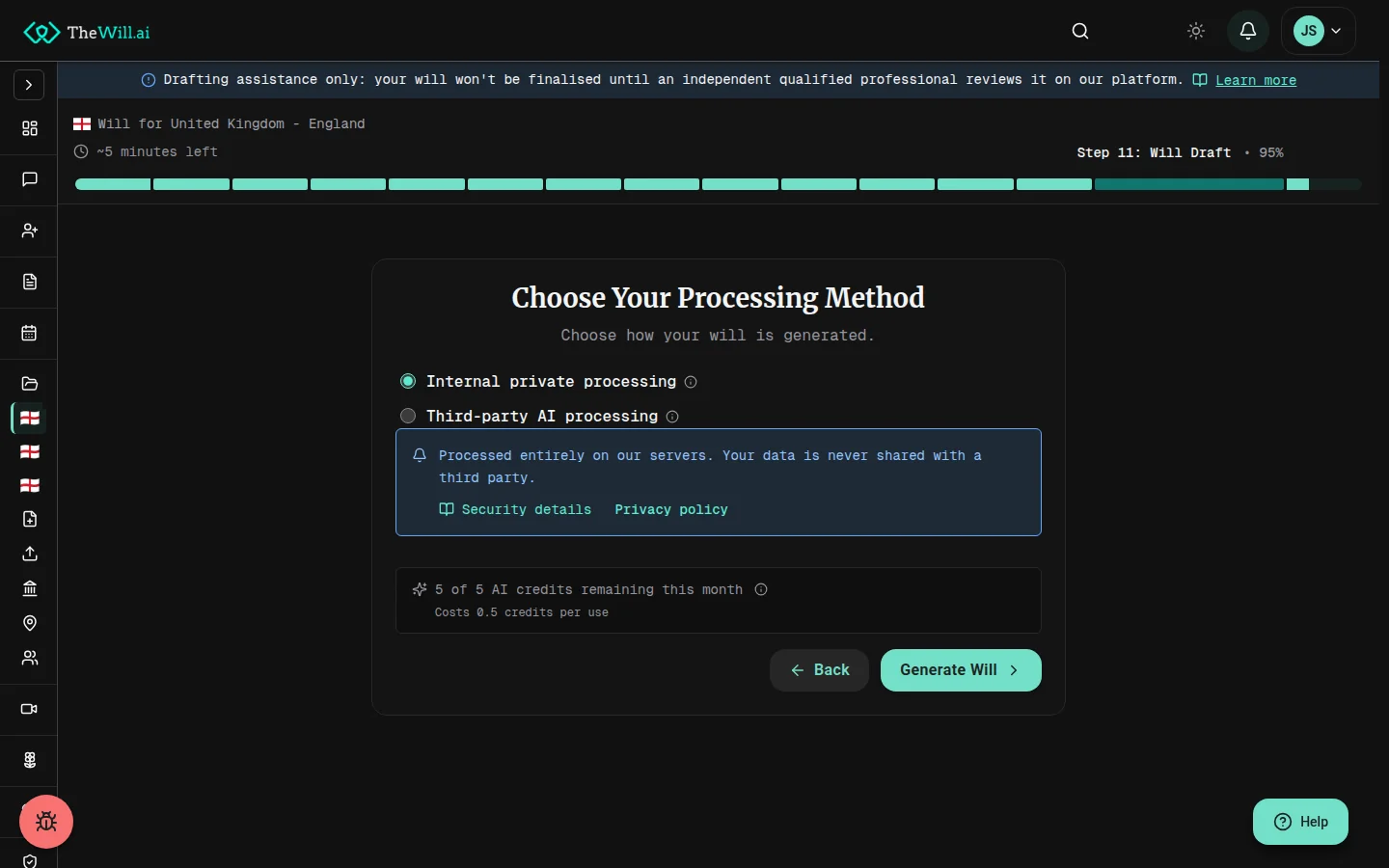Open the JS account dropdown menu

click(1319, 31)
